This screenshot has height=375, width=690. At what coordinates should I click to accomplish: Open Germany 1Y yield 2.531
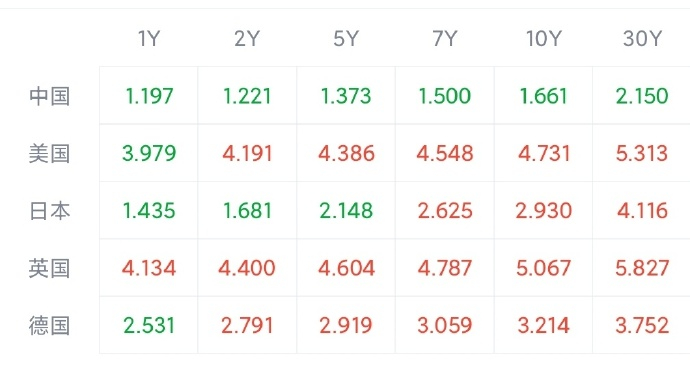click(x=149, y=326)
